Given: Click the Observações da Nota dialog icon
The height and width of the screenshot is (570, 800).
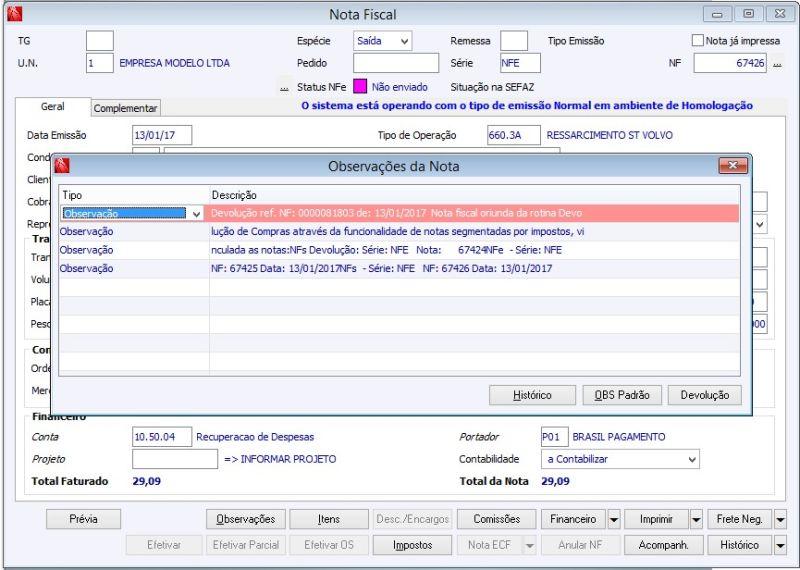Looking at the screenshot, I should (62, 165).
